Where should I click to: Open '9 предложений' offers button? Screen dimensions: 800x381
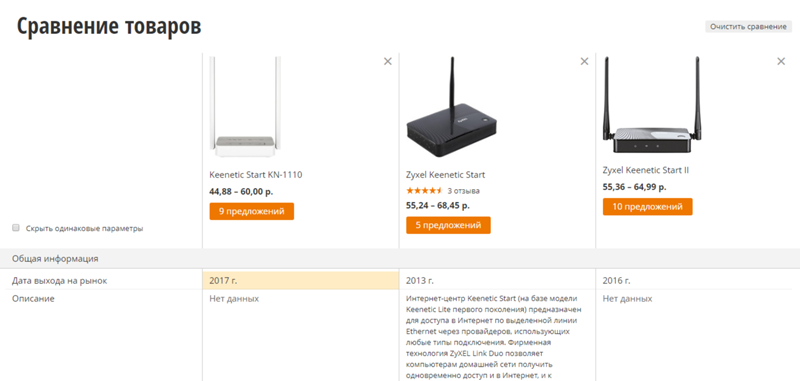[252, 211]
